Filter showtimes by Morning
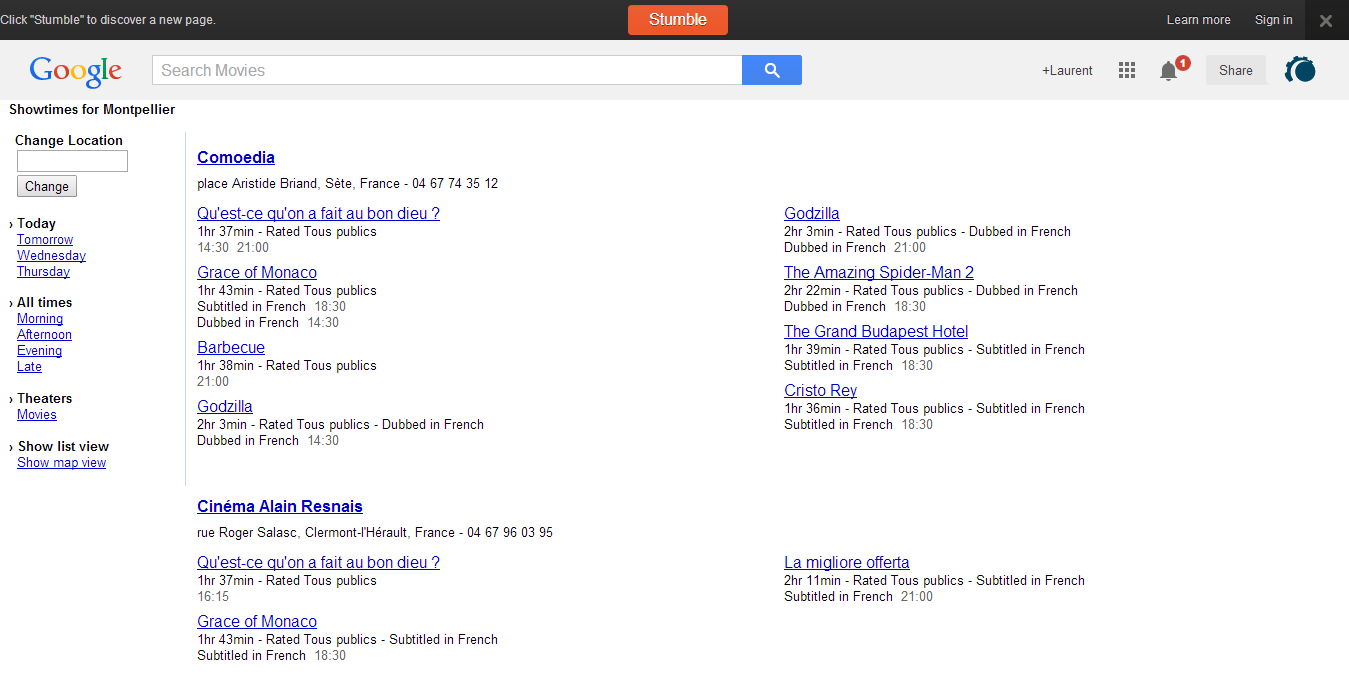This screenshot has width=1349, height=681. click(40, 319)
